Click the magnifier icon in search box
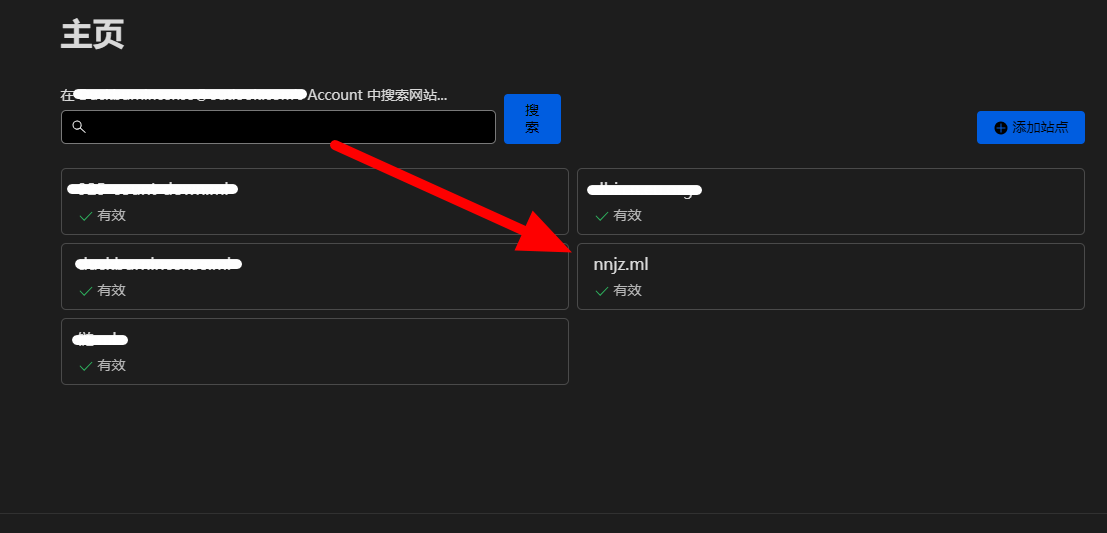The height and width of the screenshot is (533, 1107). pyautogui.click(x=79, y=127)
